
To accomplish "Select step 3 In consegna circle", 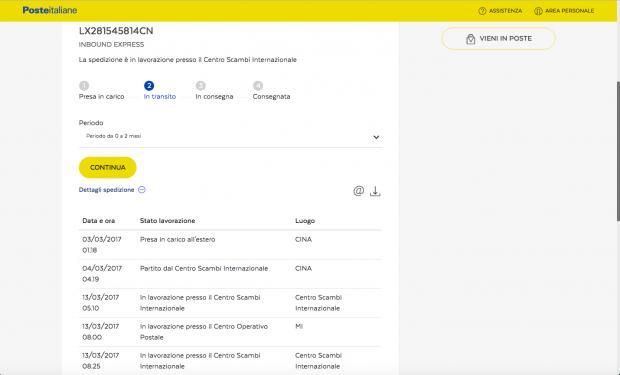I will click(x=200, y=85).
